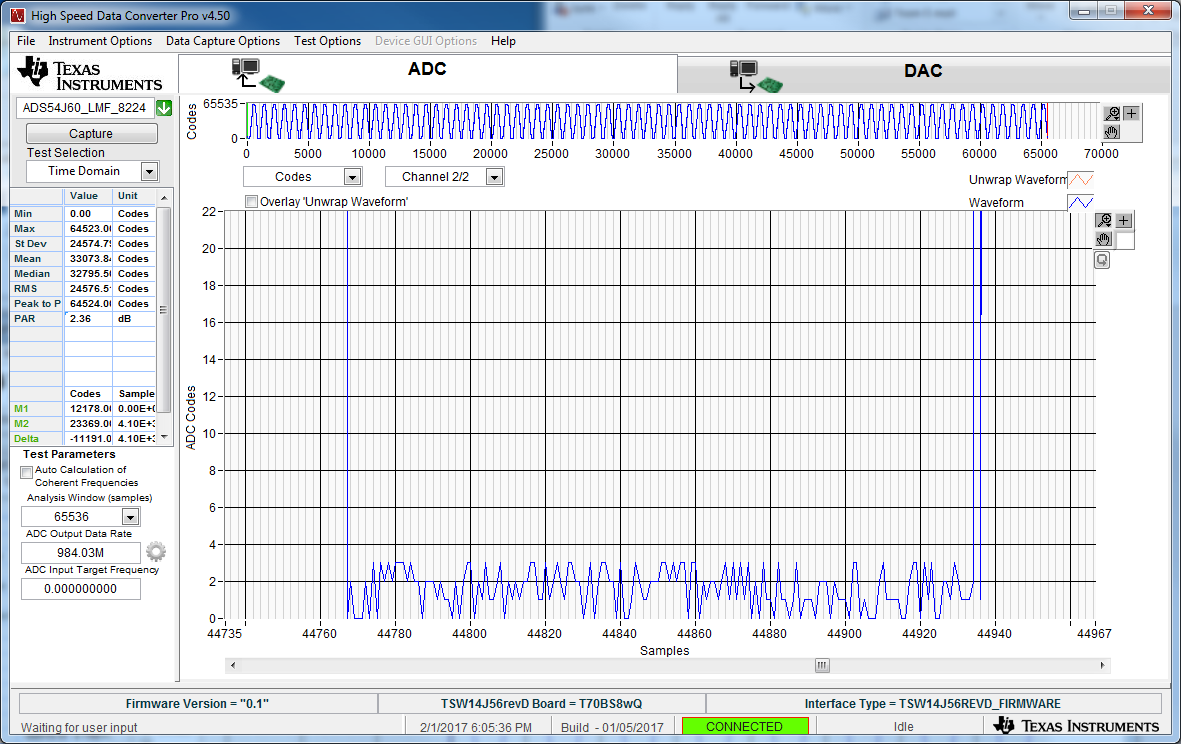This screenshot has width=1181, height=744.
Task: Open the ADS54J60_LMF_8224 device selector
Action: pyautogui.click(x=84, y=108)
